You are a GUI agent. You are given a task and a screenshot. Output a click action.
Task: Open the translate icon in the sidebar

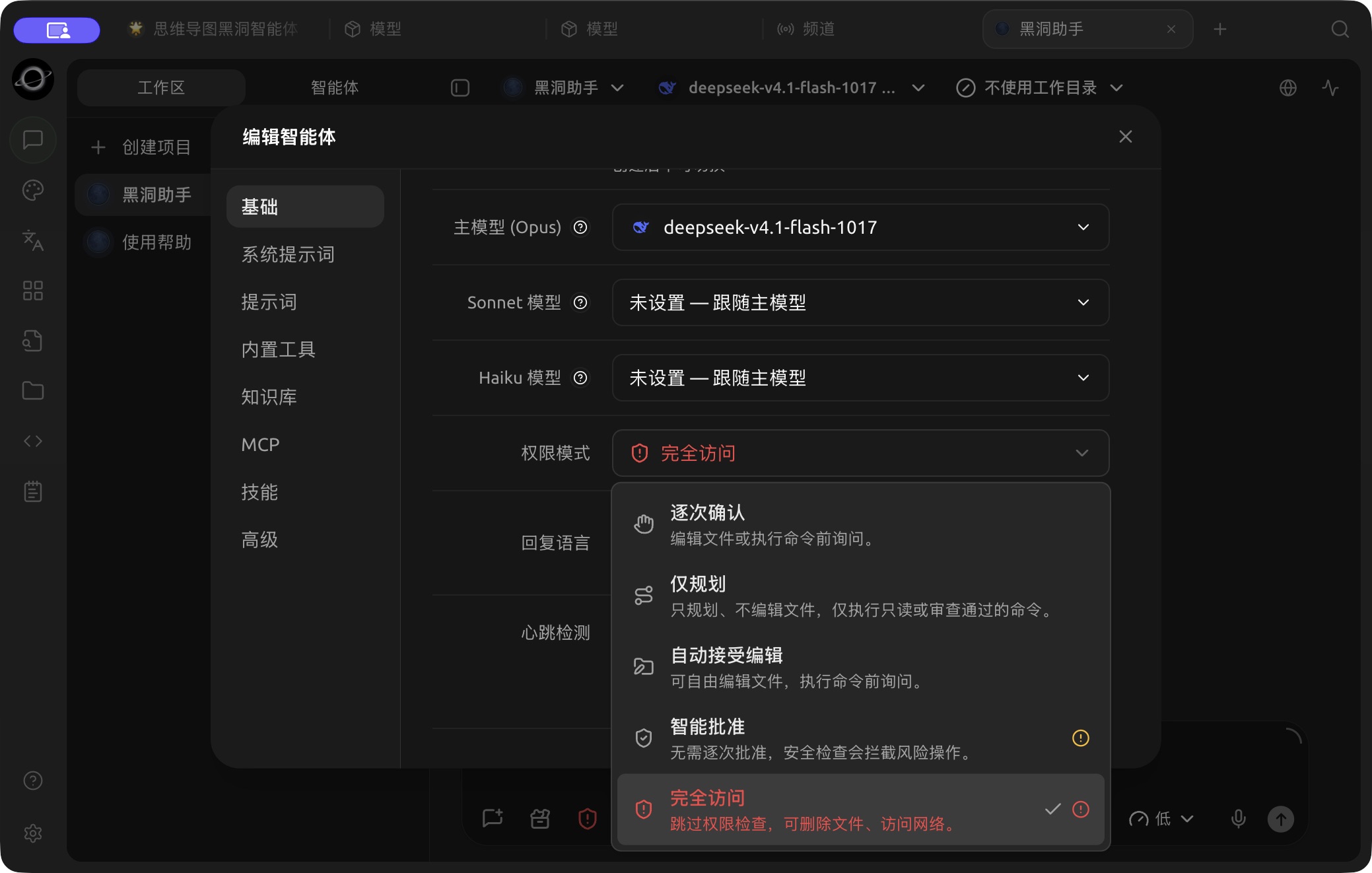[x=33, y=240]
